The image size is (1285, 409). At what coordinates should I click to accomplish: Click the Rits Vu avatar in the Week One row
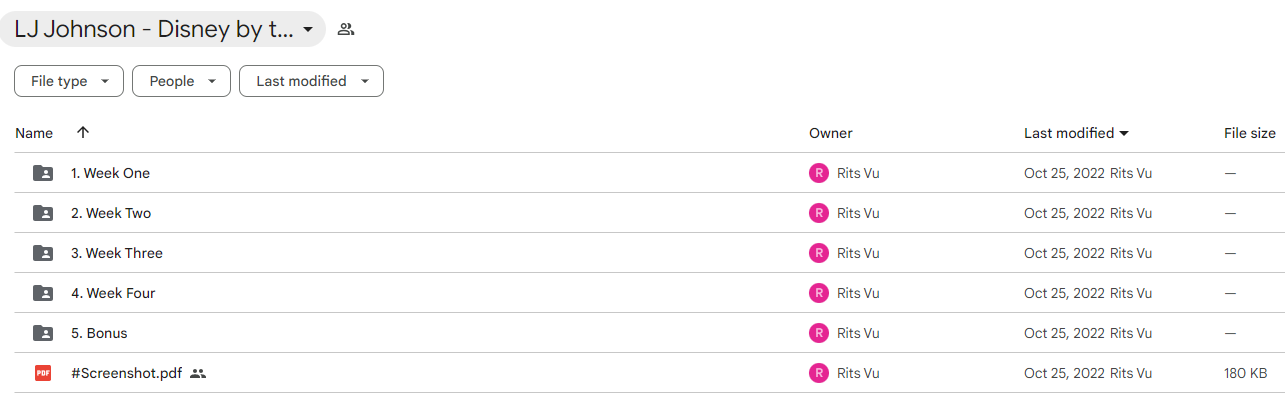[819, 173]
